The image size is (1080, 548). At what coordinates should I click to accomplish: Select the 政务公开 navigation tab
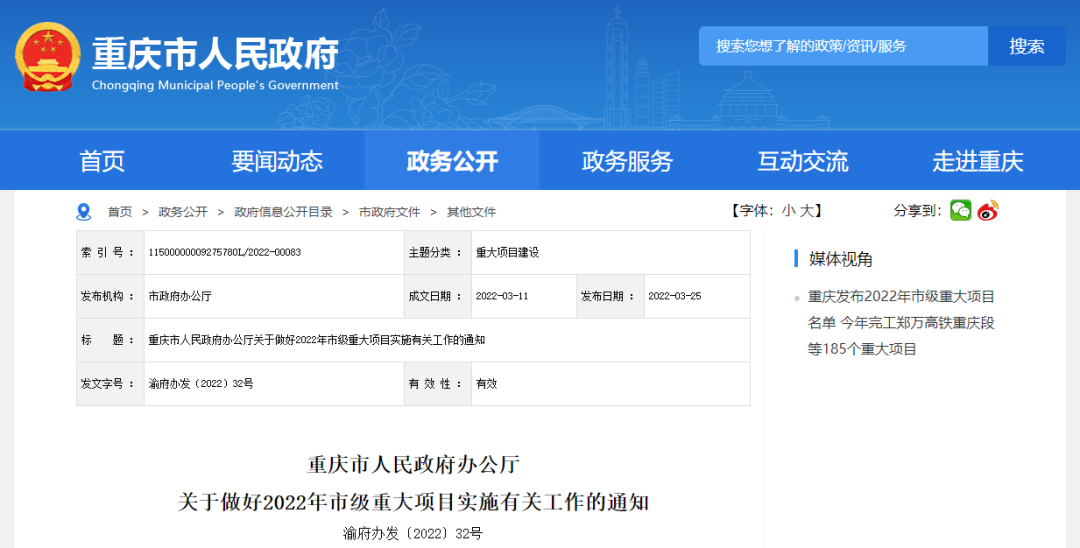452,161
